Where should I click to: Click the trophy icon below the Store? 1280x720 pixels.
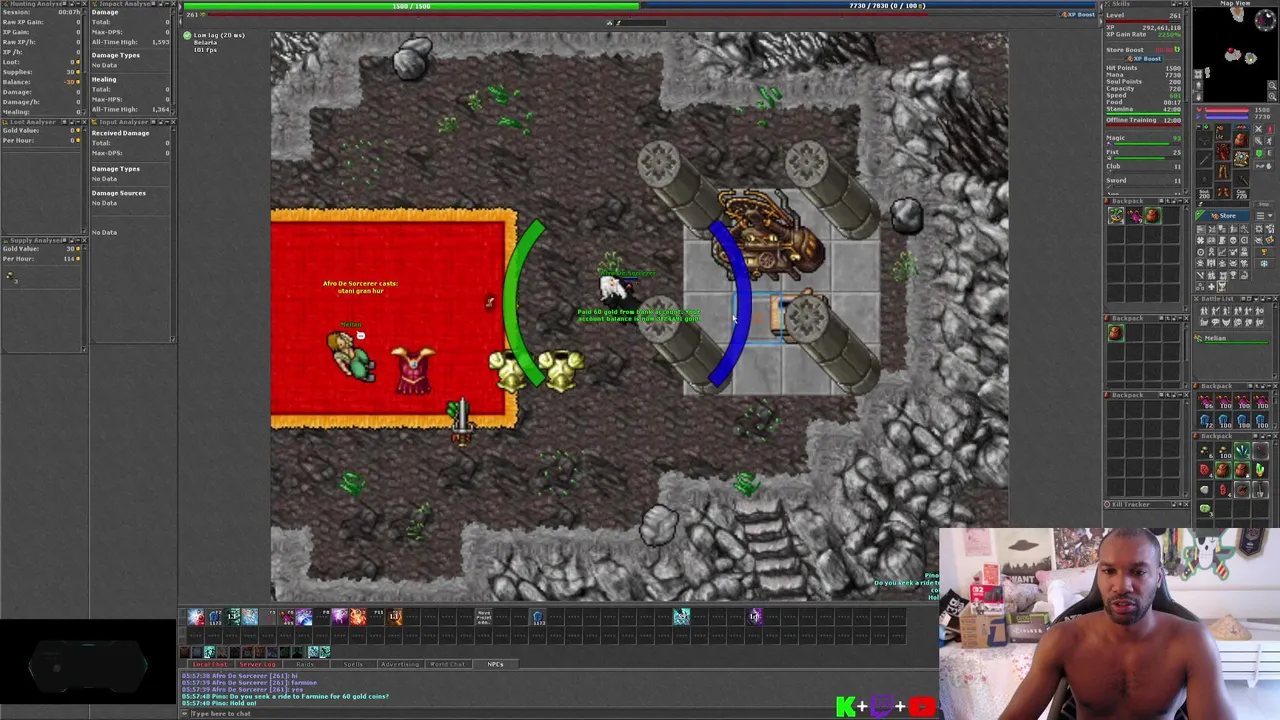tap(1264, 252)
